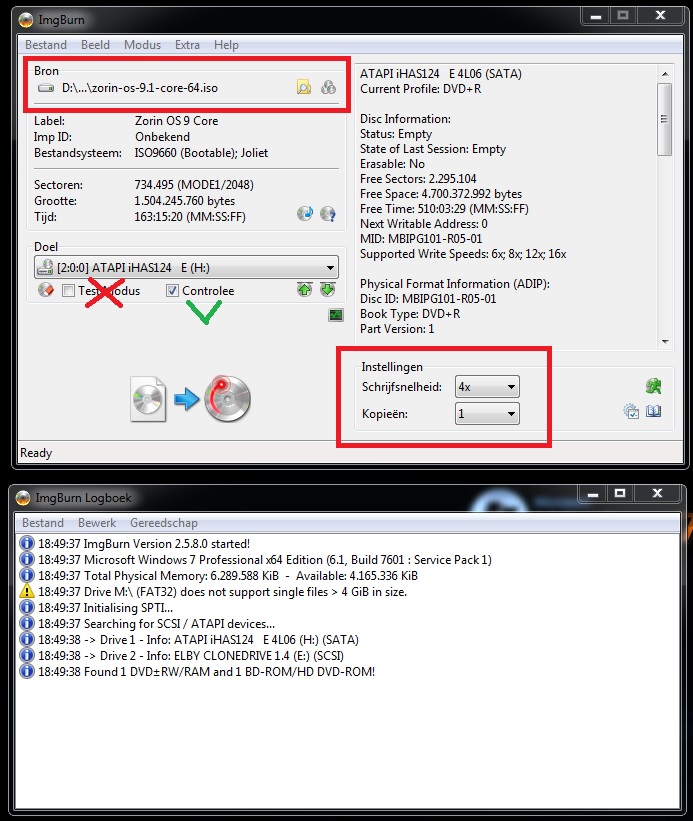Enable the Testmodus checkbox
The width and height of the screenshot is (693, 821).
pyautogui.click(x=68, y=291)
